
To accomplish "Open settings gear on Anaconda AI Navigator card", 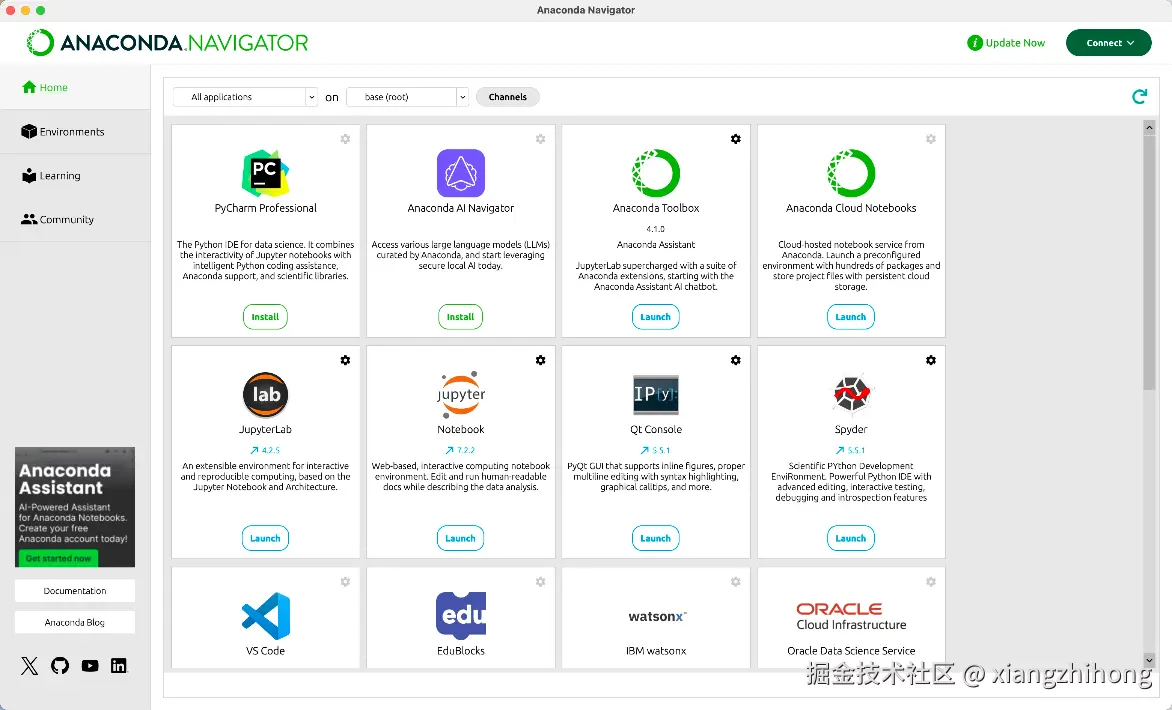I will [540, 139].
